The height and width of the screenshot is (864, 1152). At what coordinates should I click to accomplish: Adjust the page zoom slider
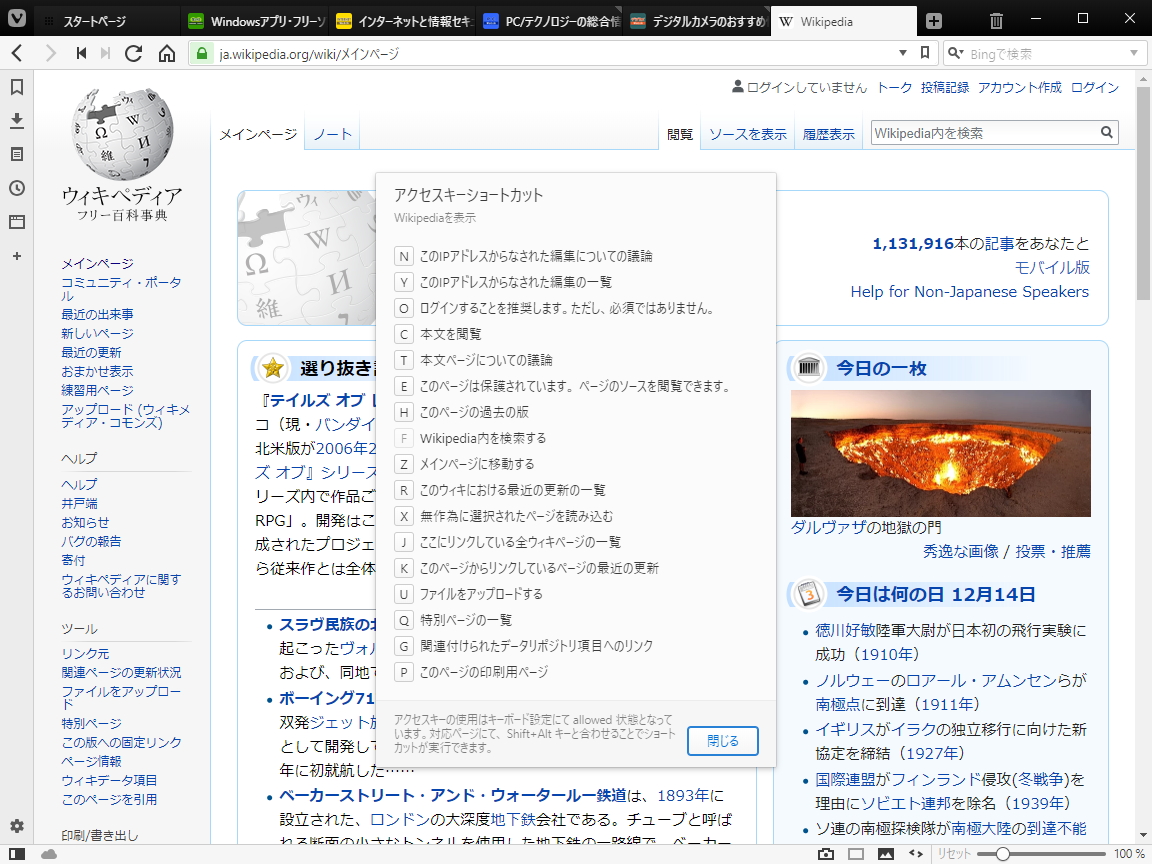1003,854
